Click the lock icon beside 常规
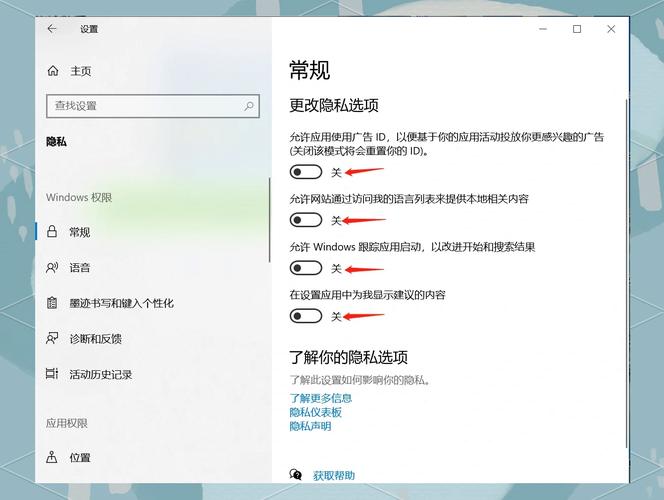Viewport: 664px width, 500px height. pos(52,232)
